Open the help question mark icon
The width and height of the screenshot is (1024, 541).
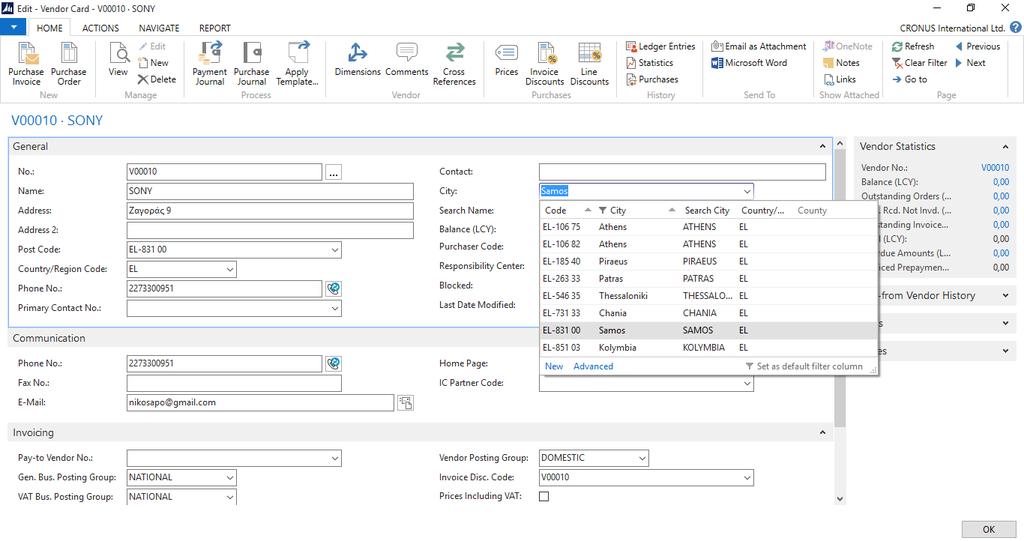pyautogui.click(x=1016, y=27)
